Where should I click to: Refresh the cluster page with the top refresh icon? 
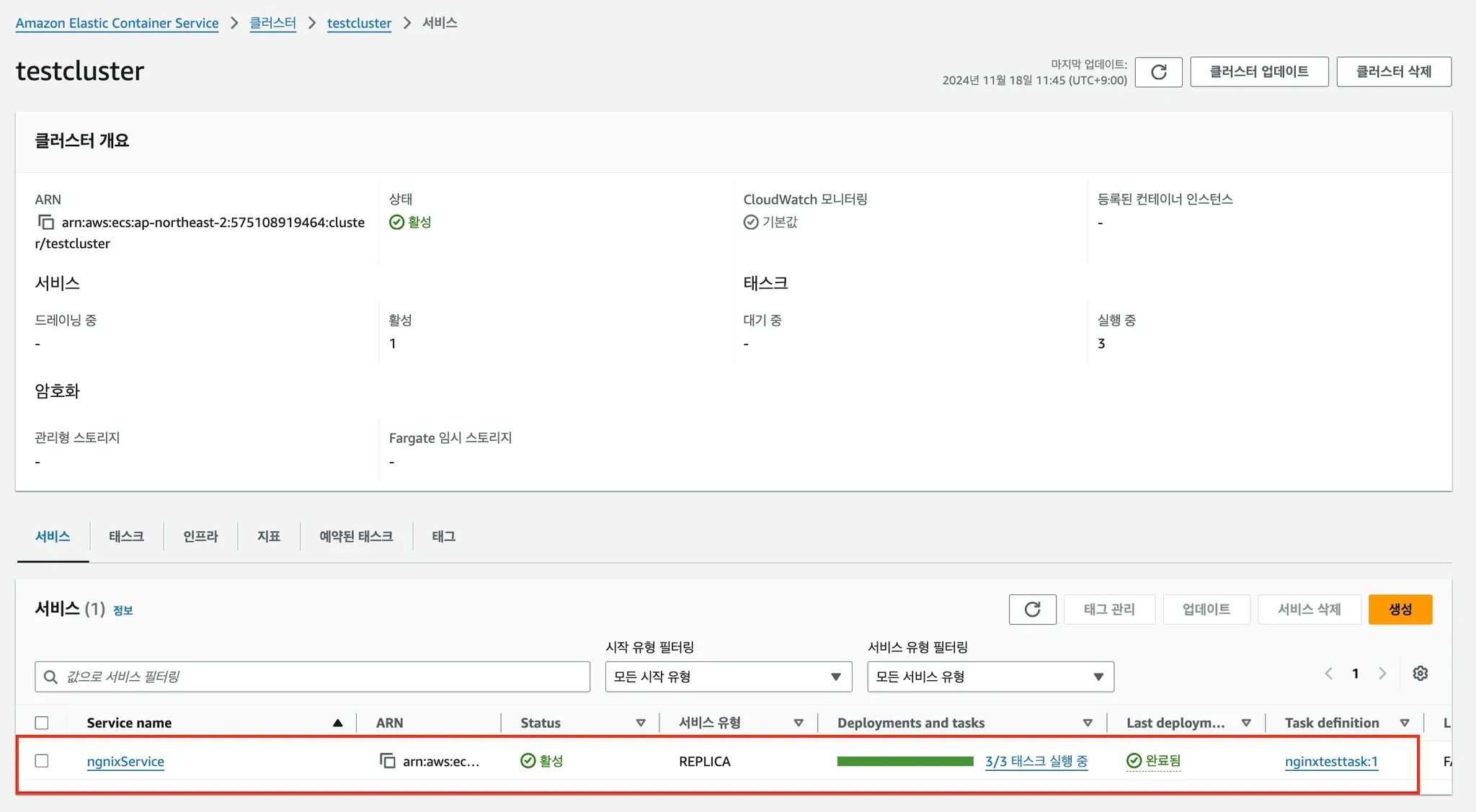pos(1158,72)
